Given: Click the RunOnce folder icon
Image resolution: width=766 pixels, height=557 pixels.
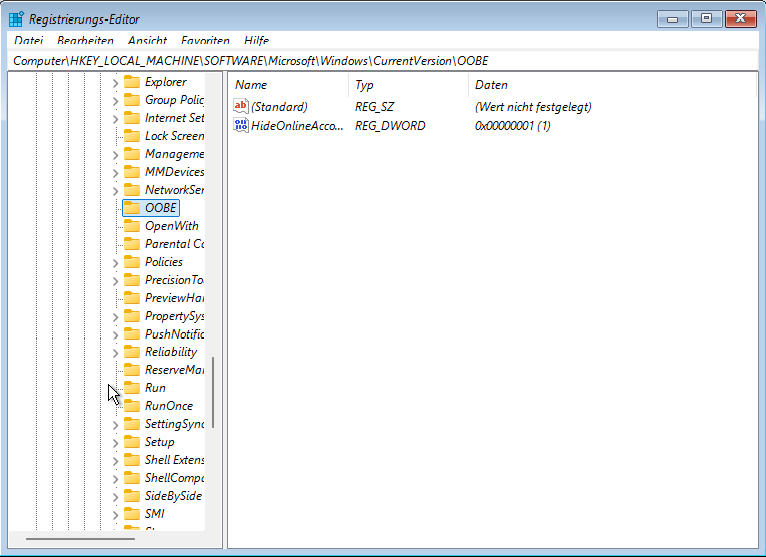Looking at the screenshot, I should pyautogui.click(x=132, y=406).
